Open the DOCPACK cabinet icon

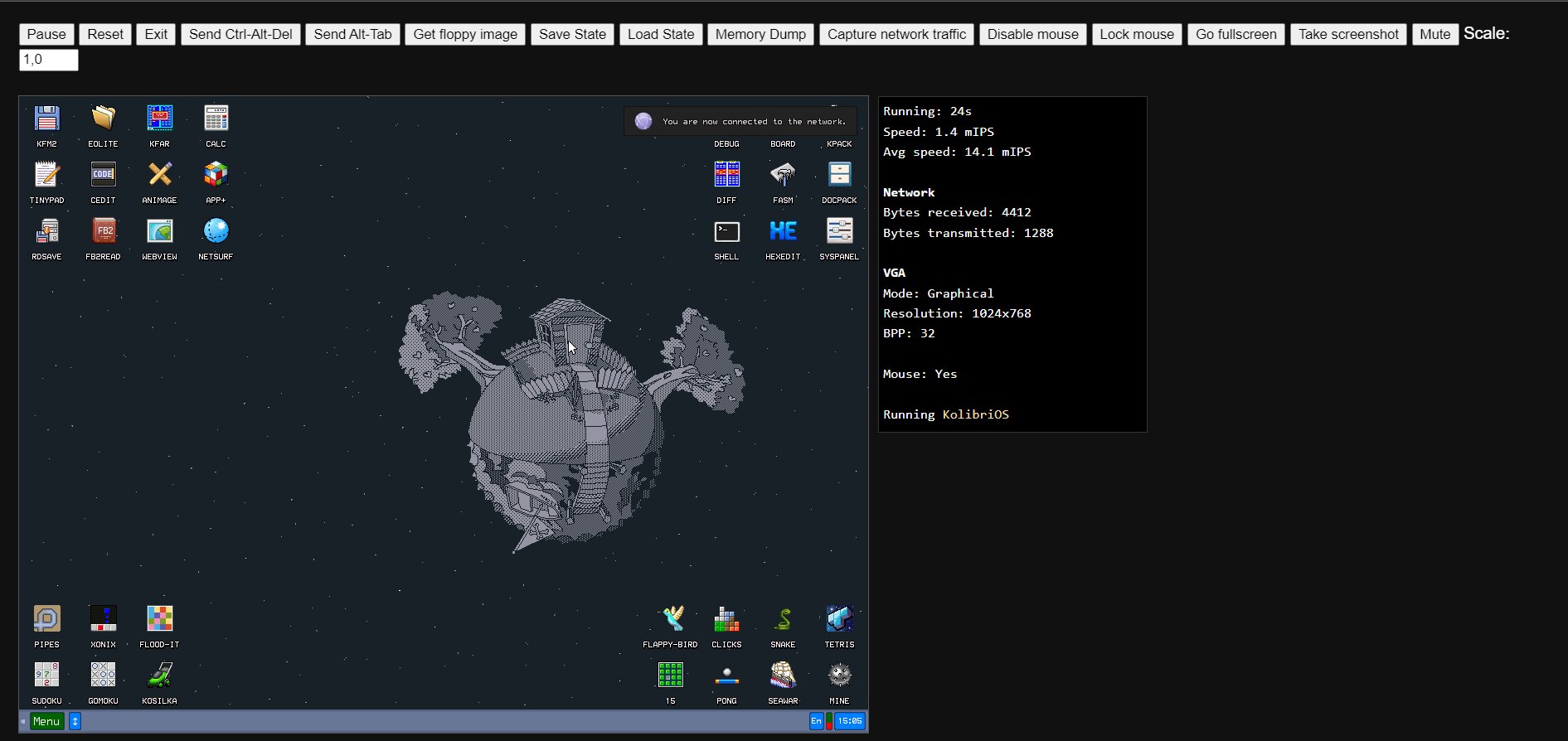pos(839,175)
